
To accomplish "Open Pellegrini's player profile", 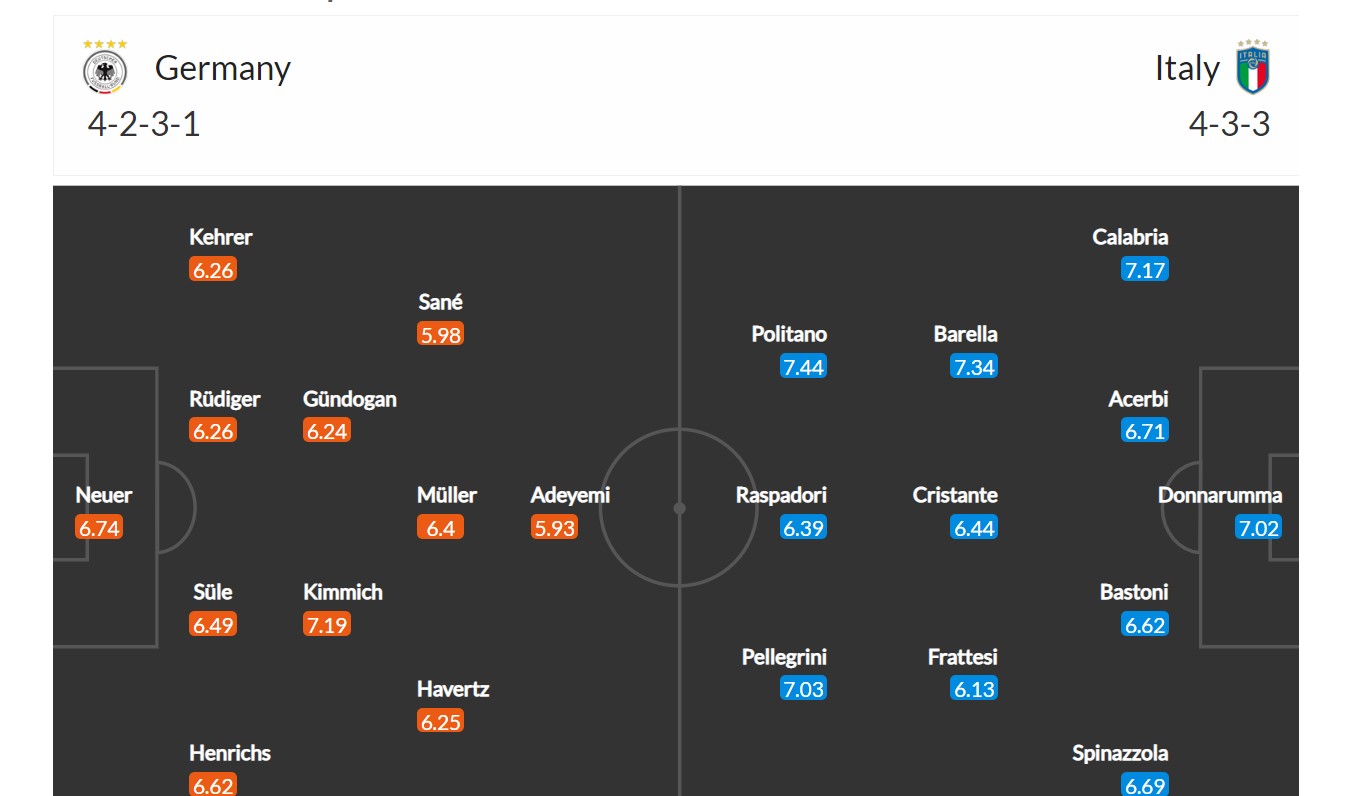I will tap(784, 657).
